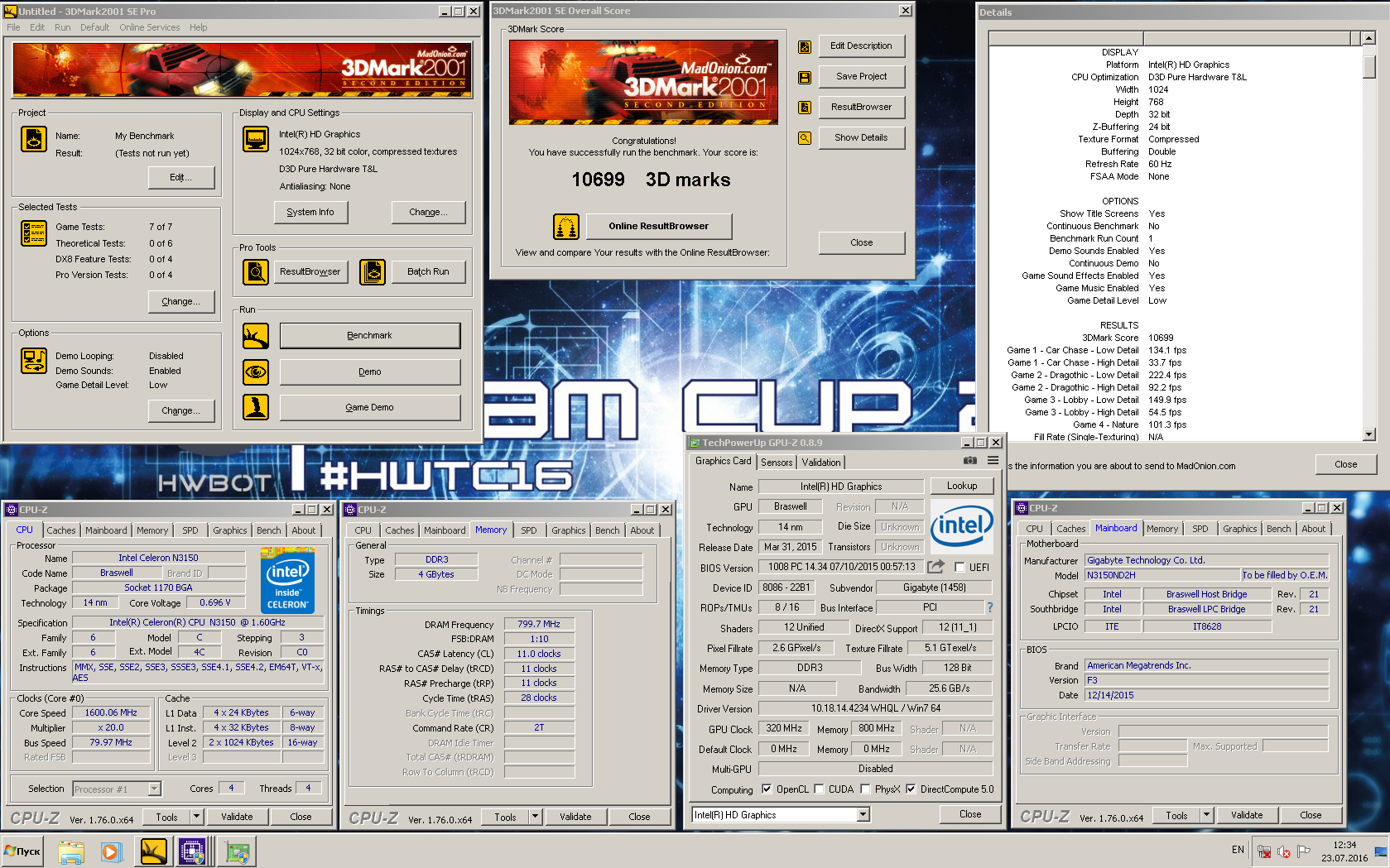The width and height of the screenshot is (1390, 868).
Task: Open the Online Services menu
Action: tap(149, 27)
